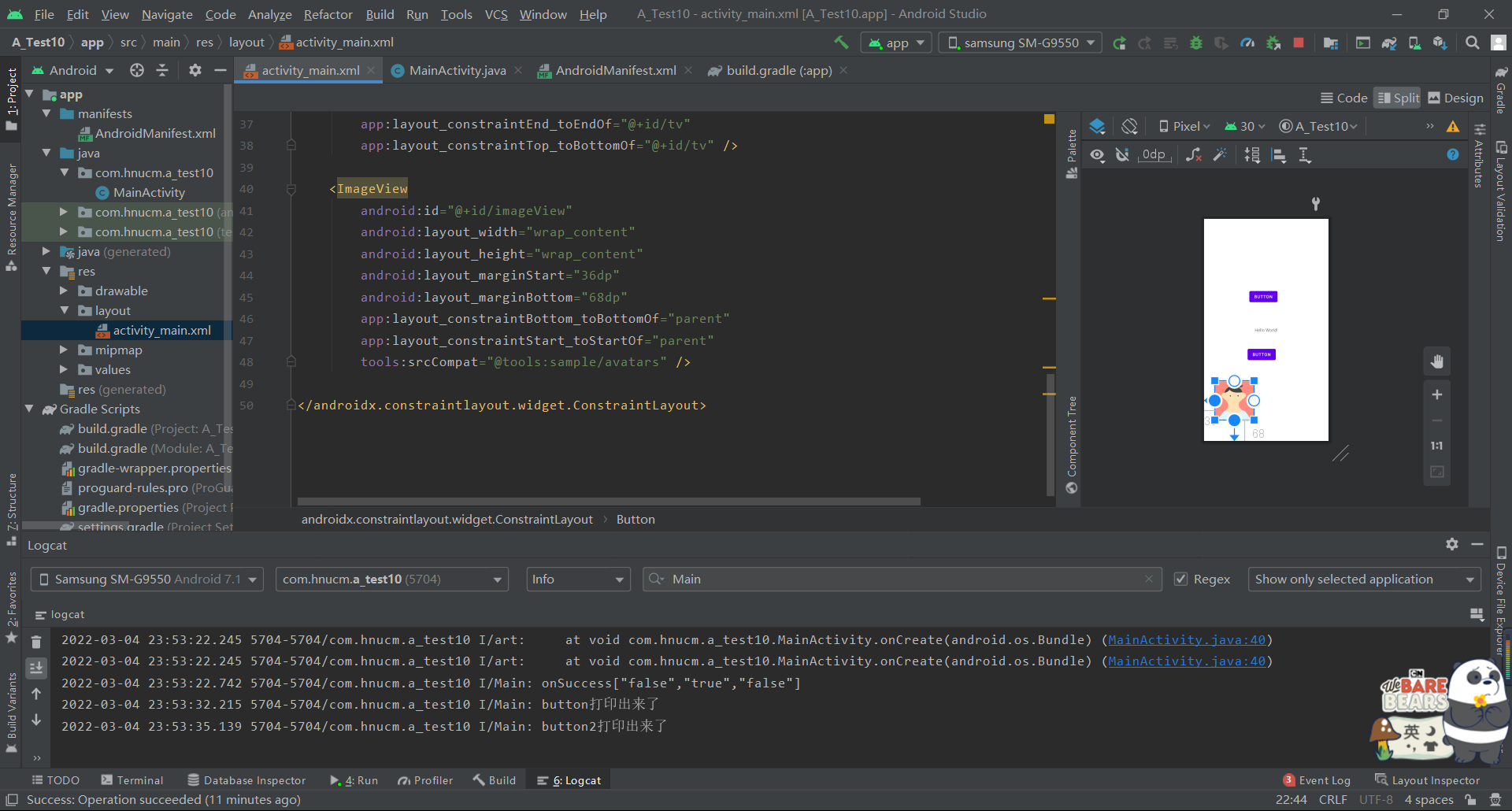Screen dimensions: 1512x811
Task: Toggle Autoconnect to Parent magnet icon
Action: click(1122, 155)
